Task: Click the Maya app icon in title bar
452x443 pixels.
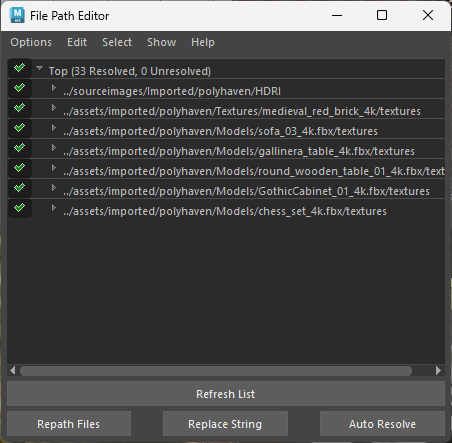Action: (x=17, y=15)
